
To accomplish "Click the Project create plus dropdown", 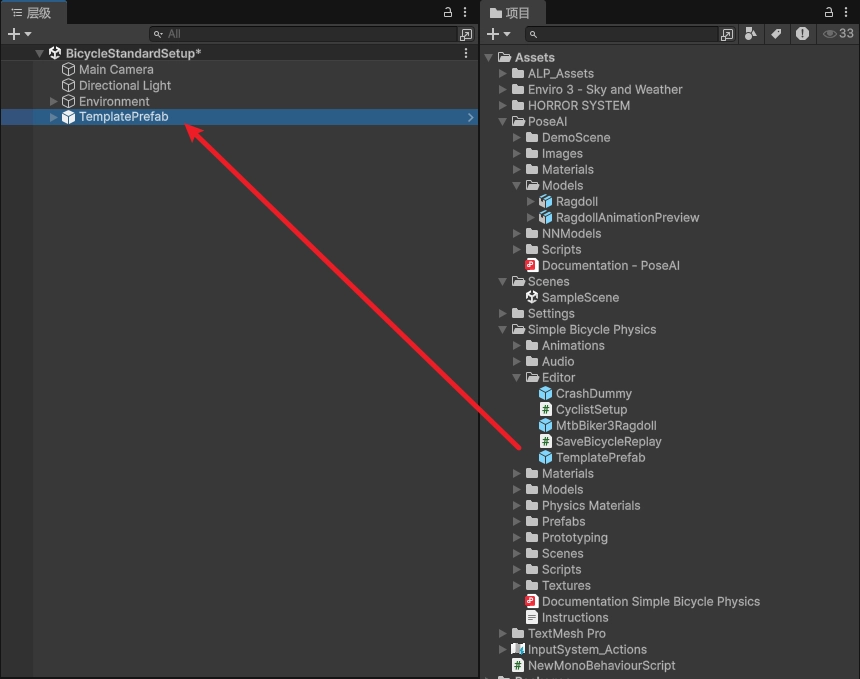I will tap(499, 34).
